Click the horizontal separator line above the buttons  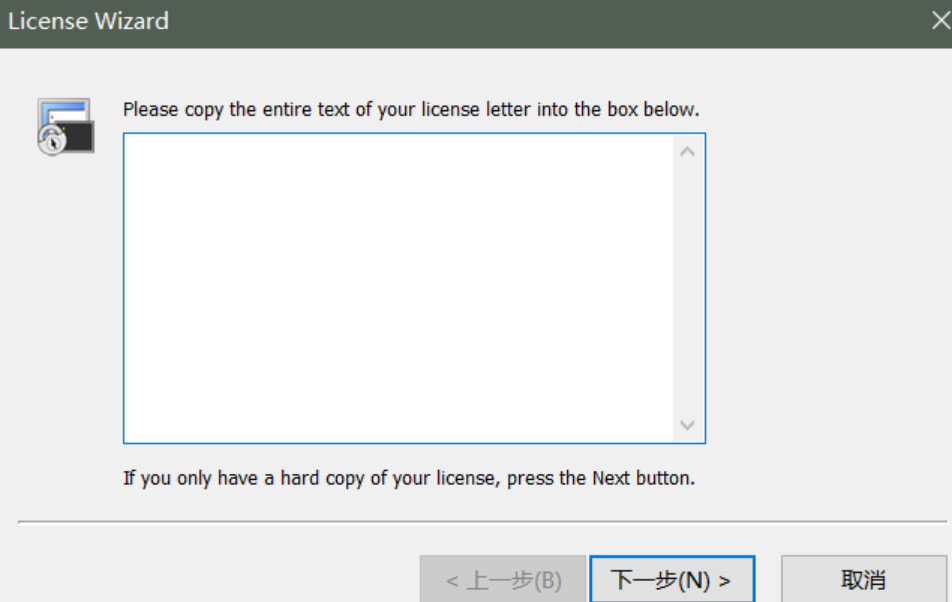pyautogui.click(x=480, y=521)
